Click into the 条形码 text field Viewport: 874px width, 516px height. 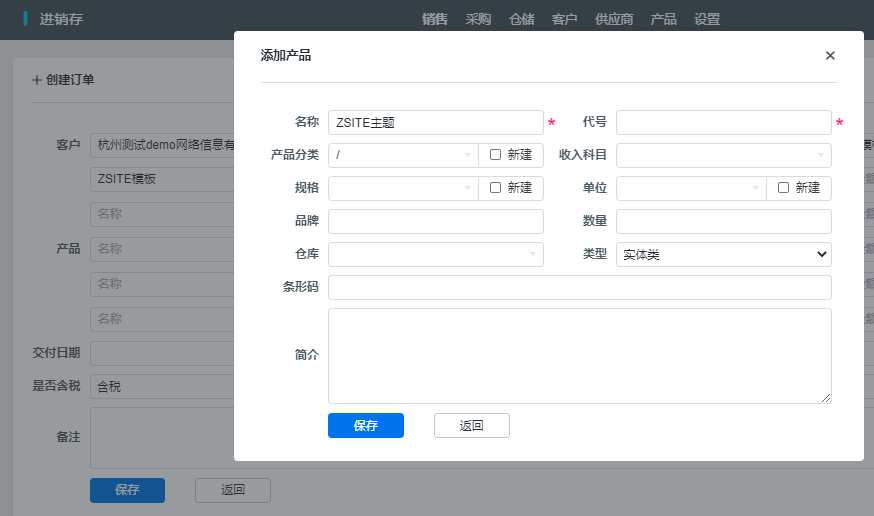[579, 288]
